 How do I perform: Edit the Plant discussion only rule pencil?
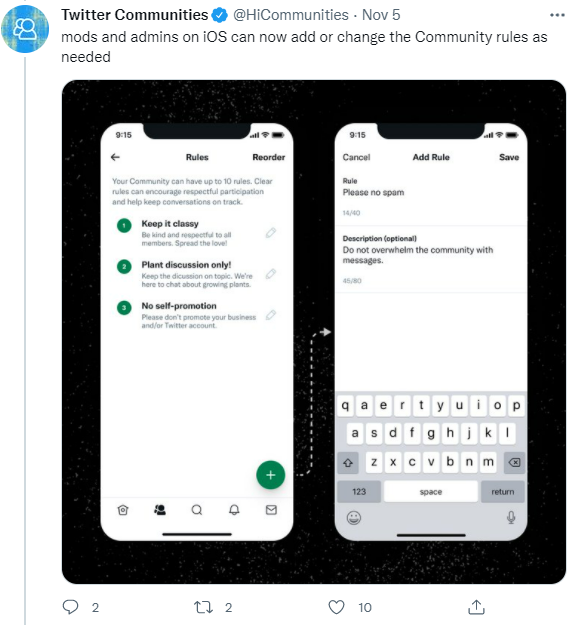[x=271, y=273]
